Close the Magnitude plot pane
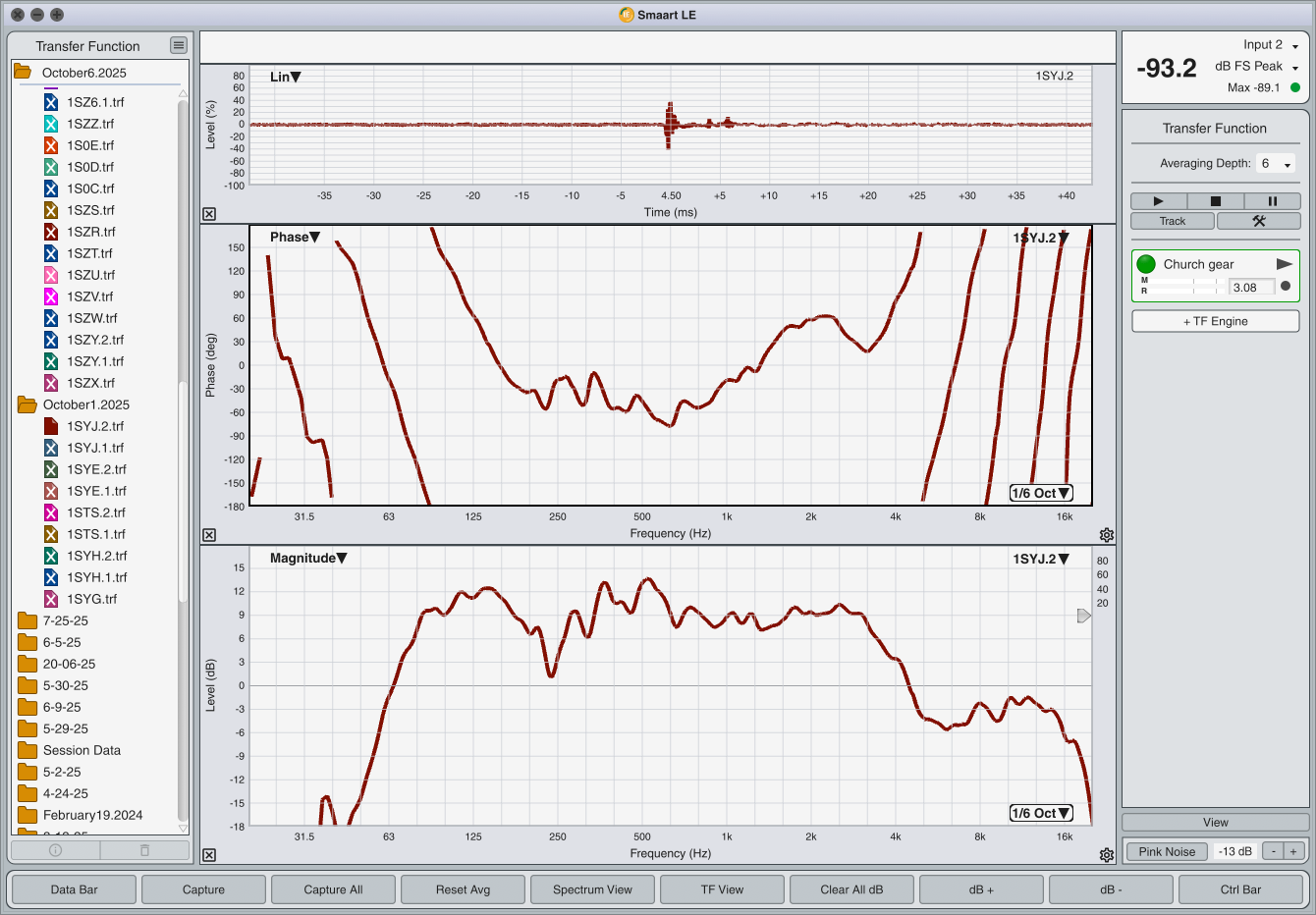Image resolution: width=1316 pixels, height=915 pixels. coord(209,855)
